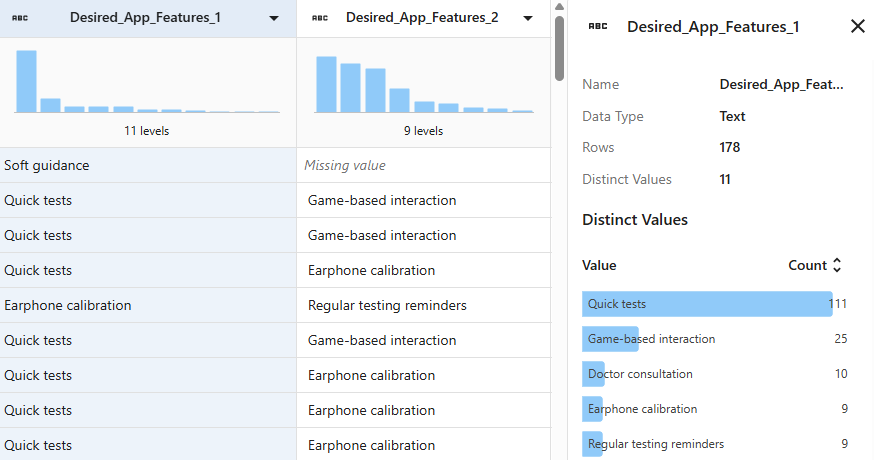Screen dimensions: 874x460
Task: Click the ABC icon in details panel header
Action: coord(597,27)
